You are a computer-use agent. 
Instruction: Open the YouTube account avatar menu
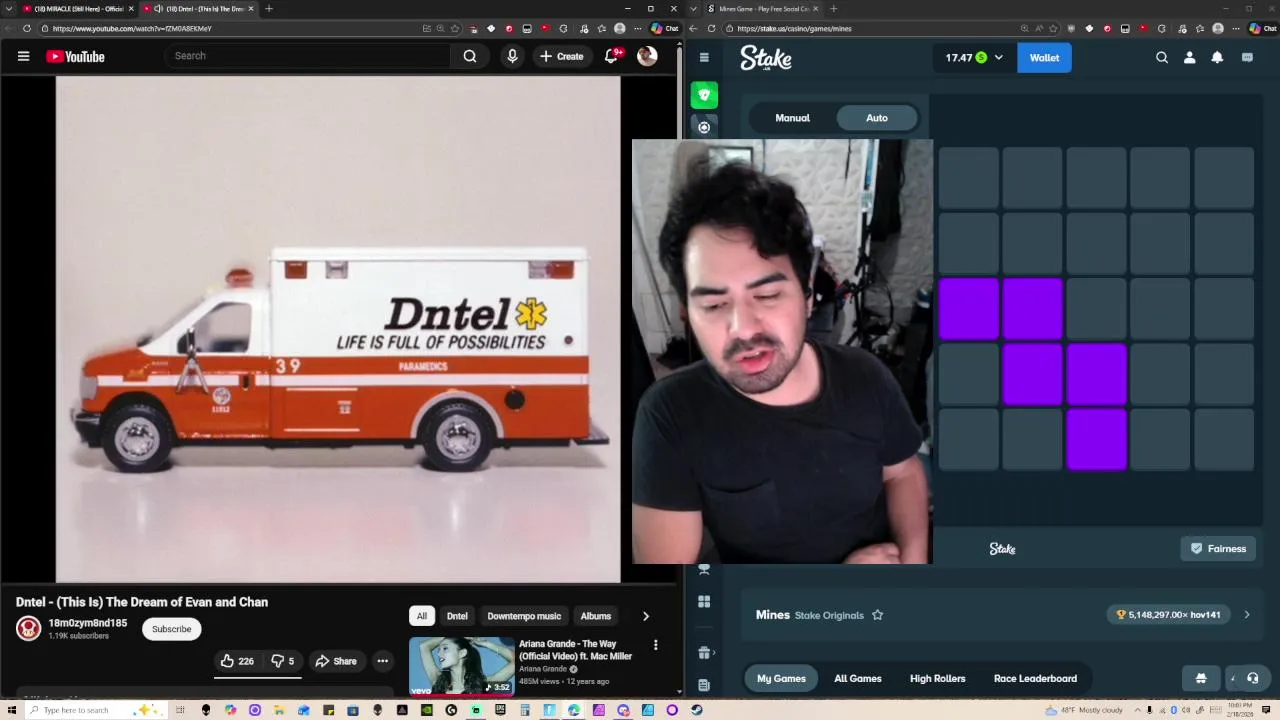point(647,56)
